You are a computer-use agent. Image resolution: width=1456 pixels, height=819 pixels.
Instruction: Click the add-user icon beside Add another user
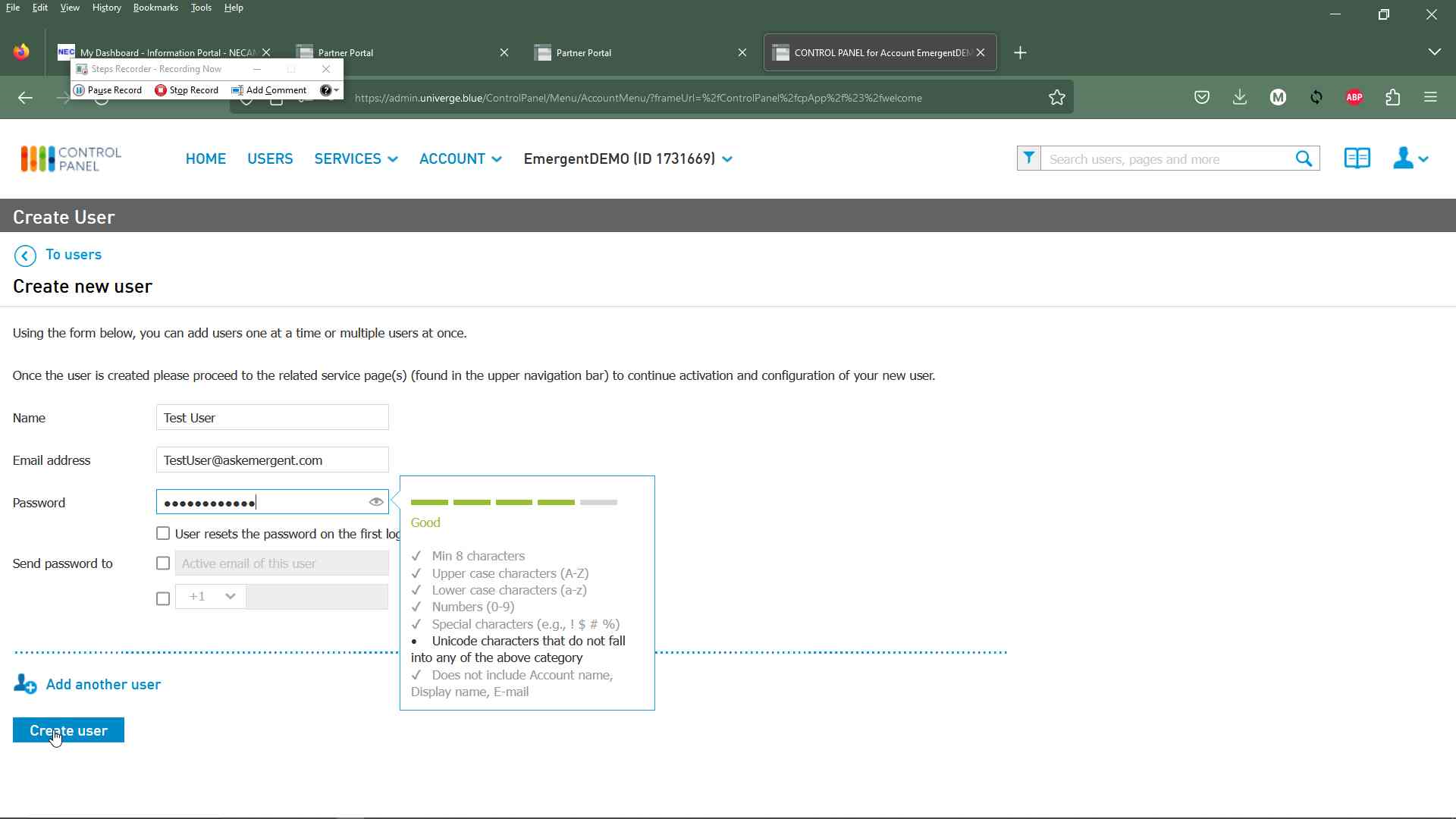pos(25,684)
